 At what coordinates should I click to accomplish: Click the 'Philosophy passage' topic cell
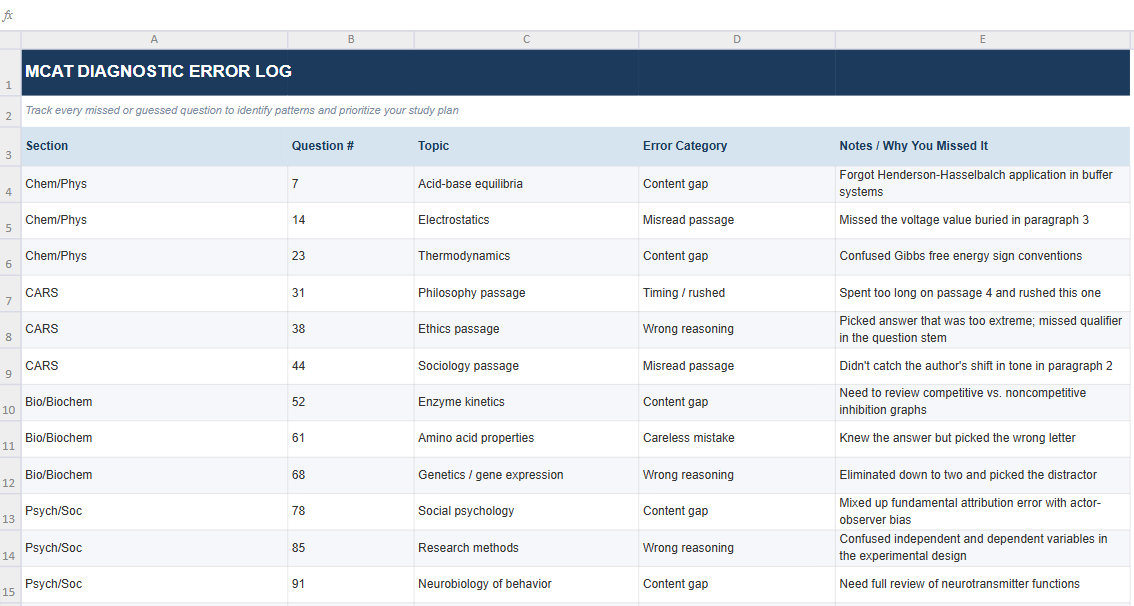point(526,294)
